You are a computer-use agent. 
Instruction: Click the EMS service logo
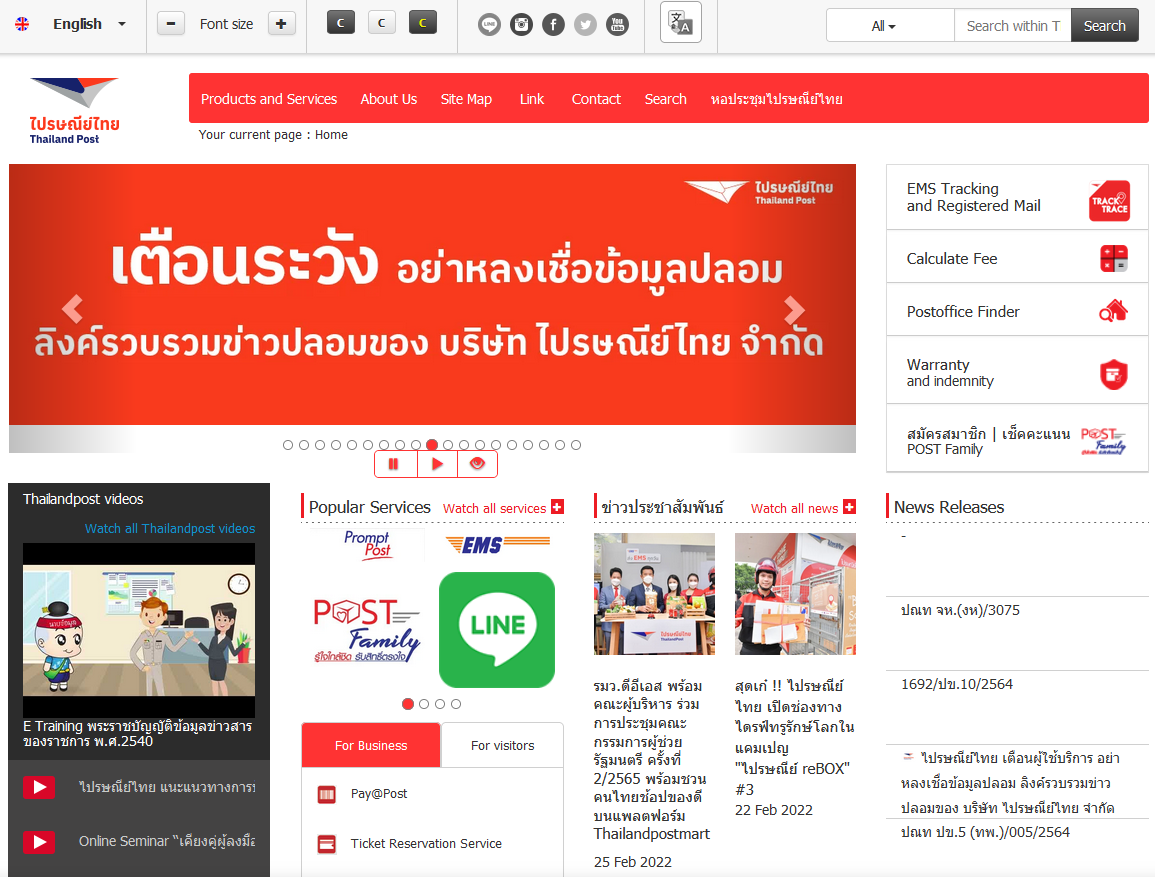click(x=498, y=545)
